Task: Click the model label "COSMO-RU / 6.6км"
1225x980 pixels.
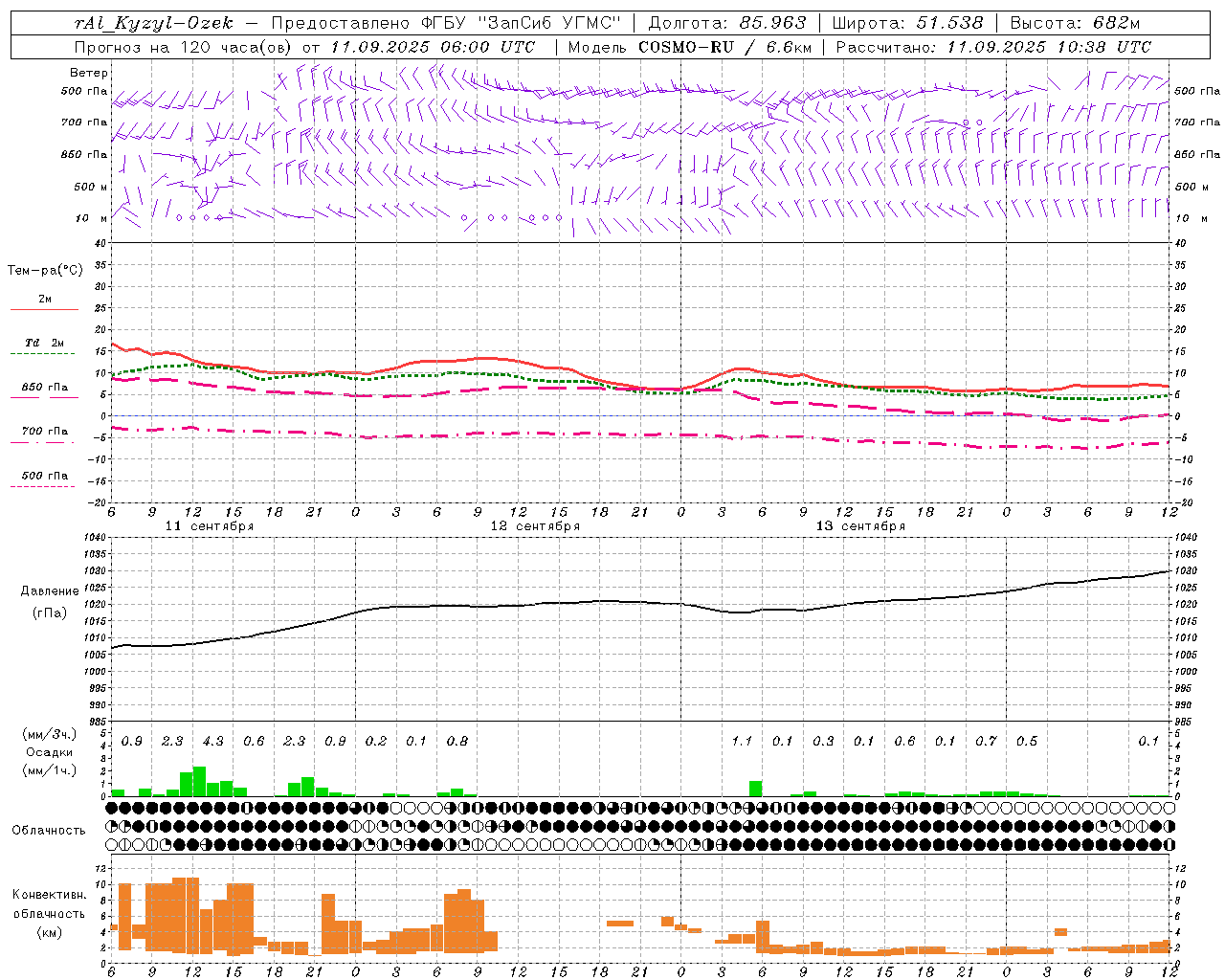Action: tap(724, 47)
